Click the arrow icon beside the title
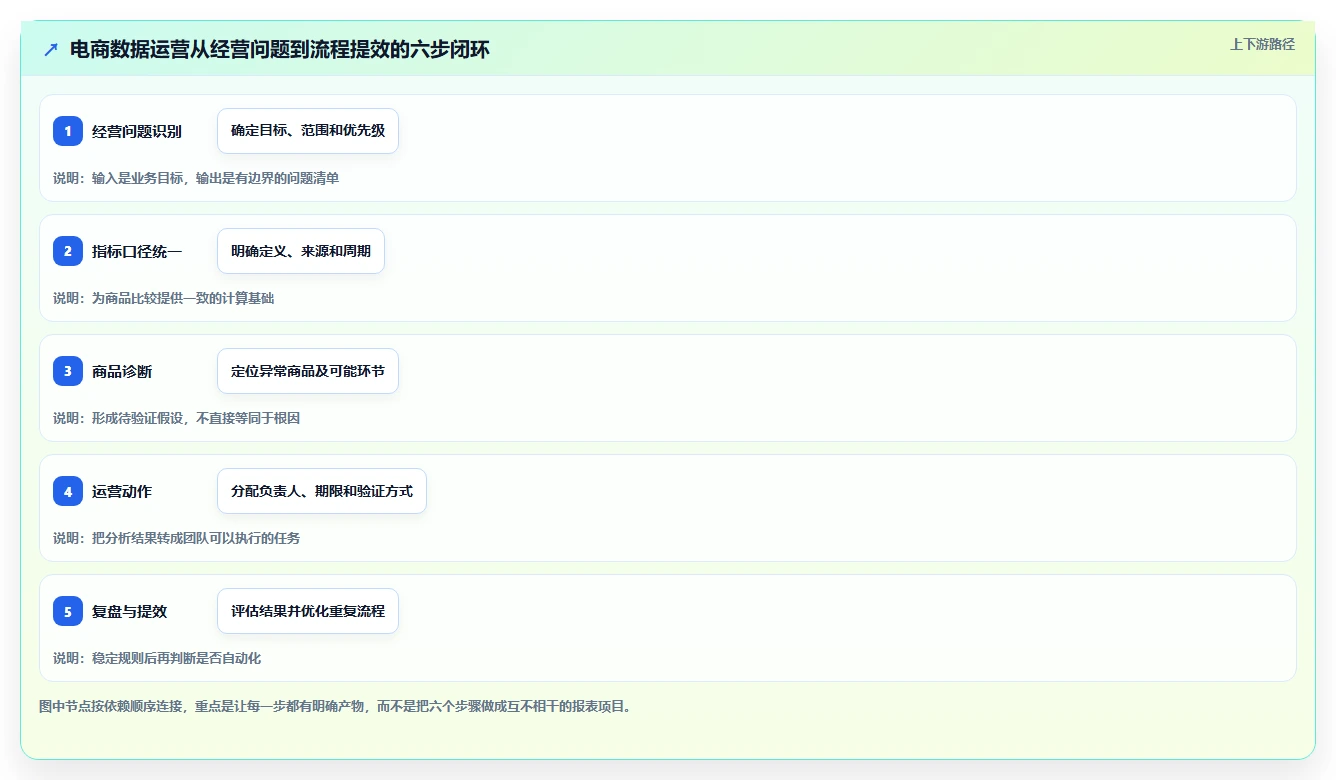Screen dimensions: 1336x780 click(51, 50)
